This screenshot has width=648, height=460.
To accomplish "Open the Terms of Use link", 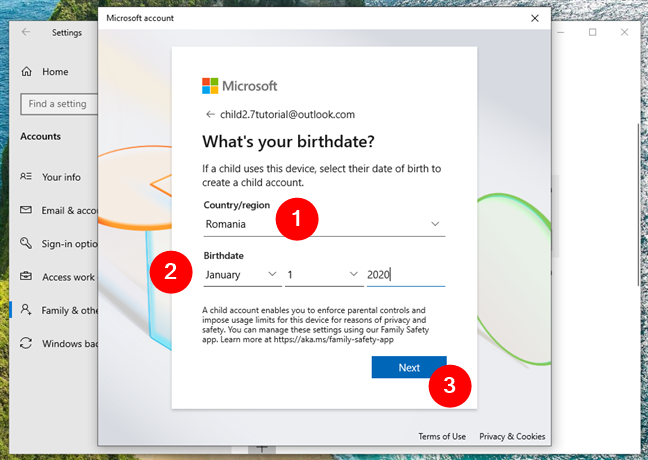I will [442, 436].
